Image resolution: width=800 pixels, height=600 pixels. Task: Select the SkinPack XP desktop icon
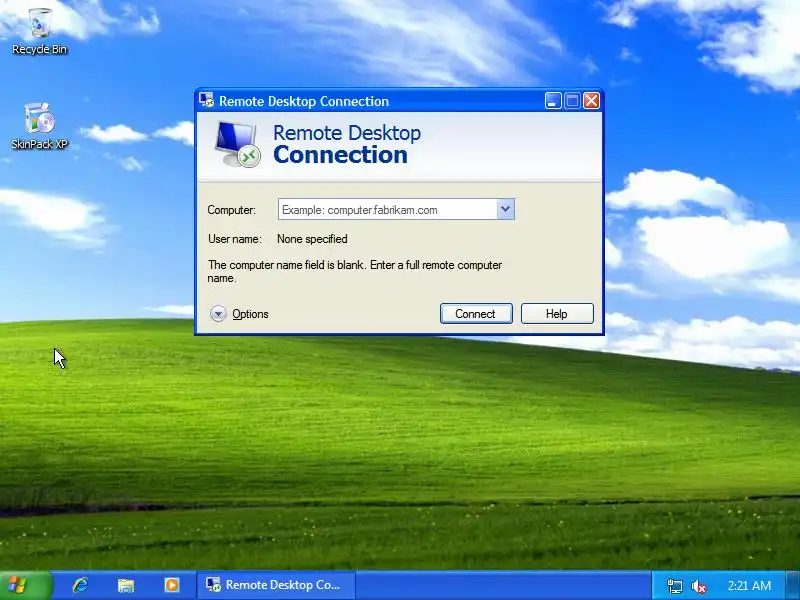40,126
